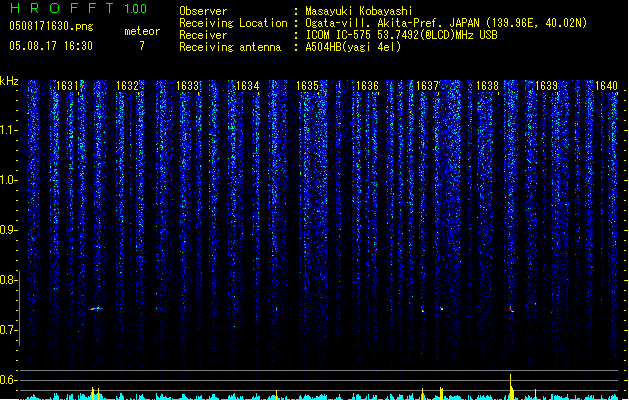The height and width of the screenshot is (400, 629).
Task: Click the Receiving Location value text
Action: (x=446, y=23)
